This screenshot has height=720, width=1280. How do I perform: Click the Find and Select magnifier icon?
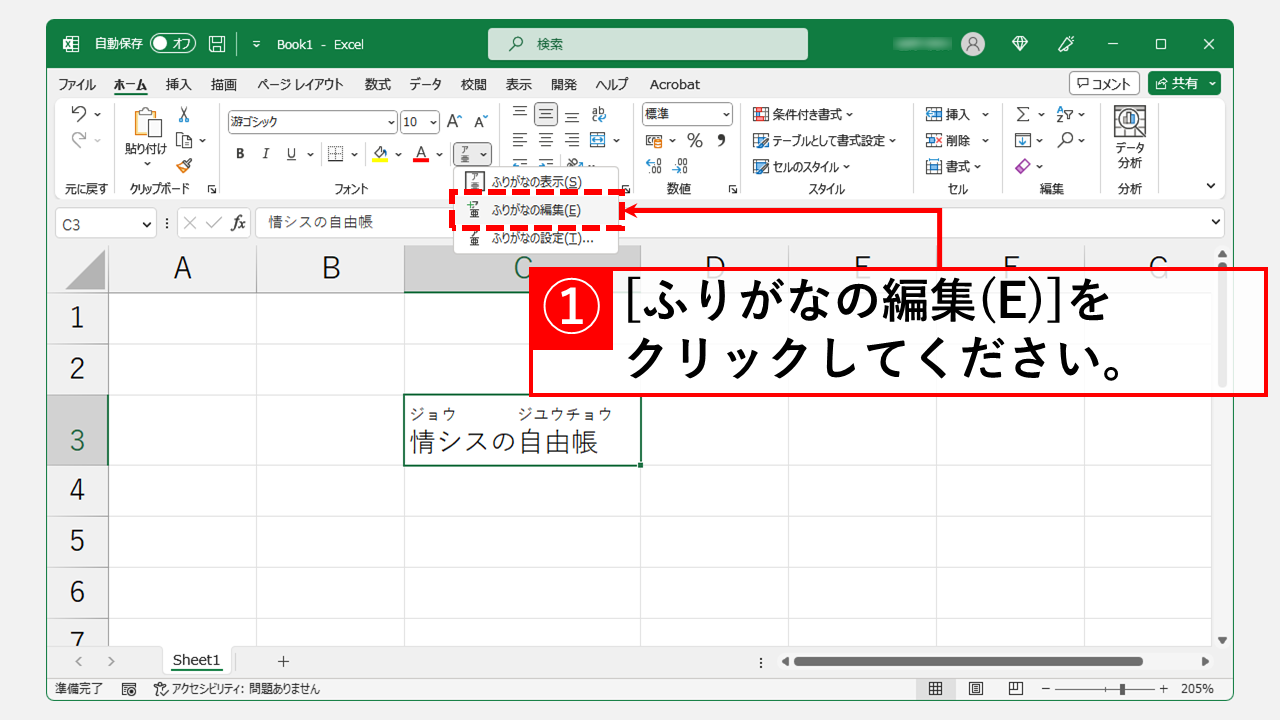tap(1066, 140)
